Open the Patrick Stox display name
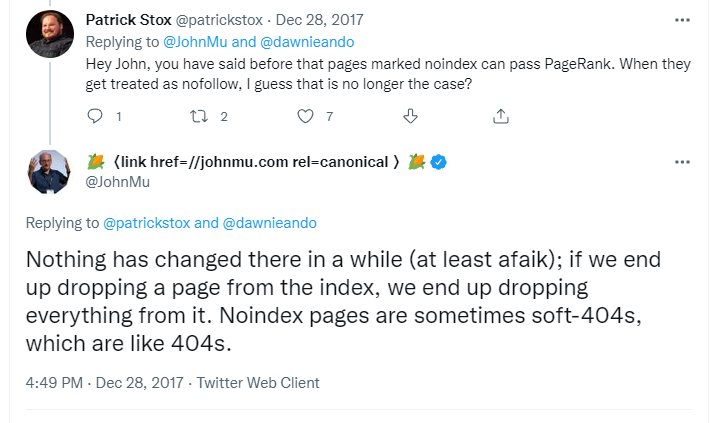This screenshot has height=423, width=717. pyautogui.click(x=128, y=20)
